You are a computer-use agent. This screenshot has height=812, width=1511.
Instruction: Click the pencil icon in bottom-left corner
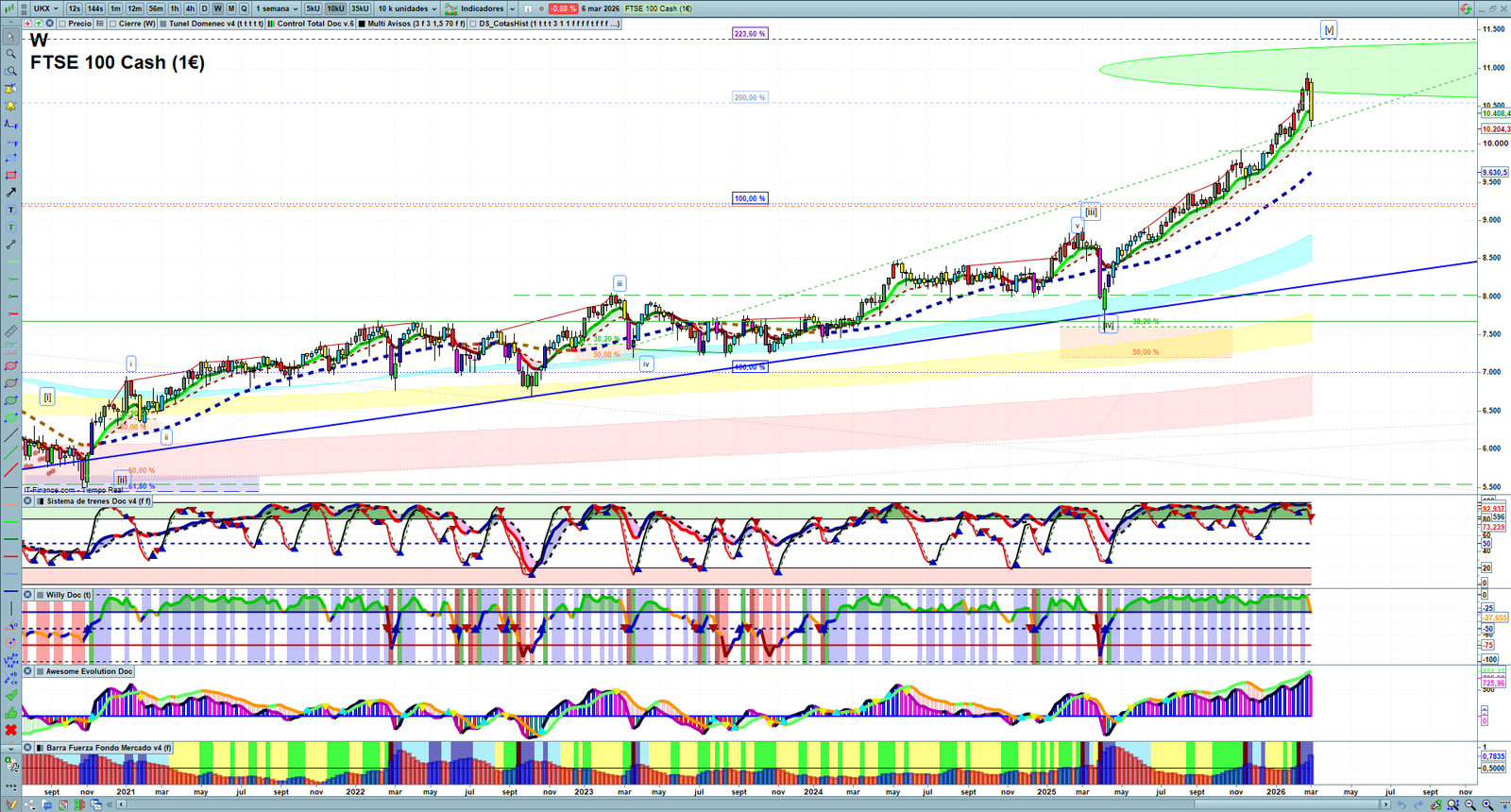point(11,804)
